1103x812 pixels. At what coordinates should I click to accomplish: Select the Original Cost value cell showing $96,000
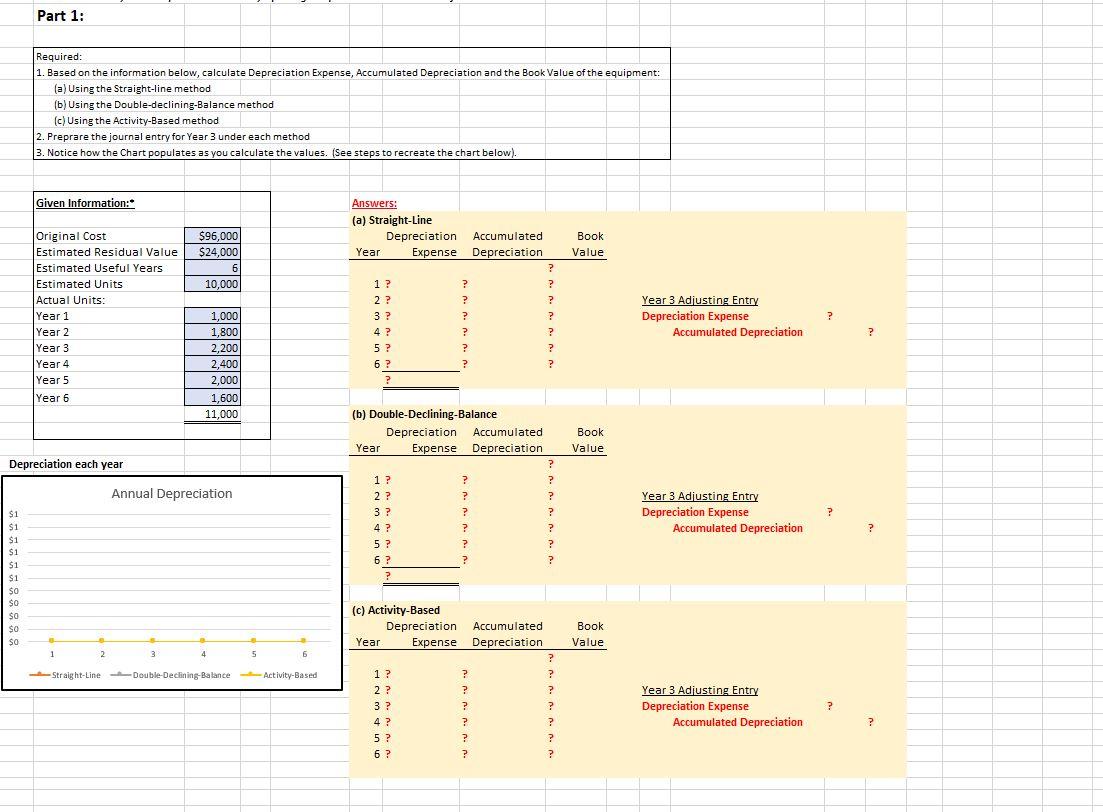(213, 236)
